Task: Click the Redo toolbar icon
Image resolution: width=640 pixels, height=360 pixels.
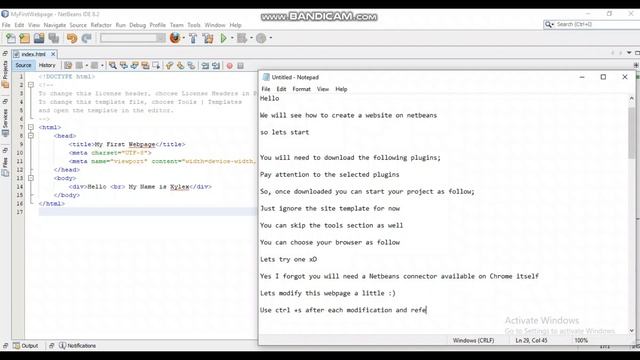Action: 86,38
